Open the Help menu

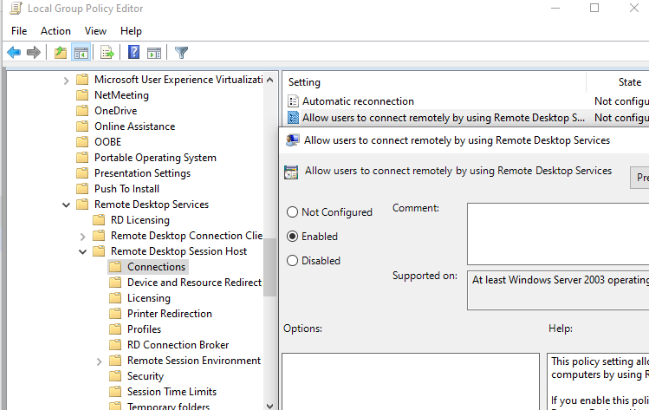(x=131, y=31)
